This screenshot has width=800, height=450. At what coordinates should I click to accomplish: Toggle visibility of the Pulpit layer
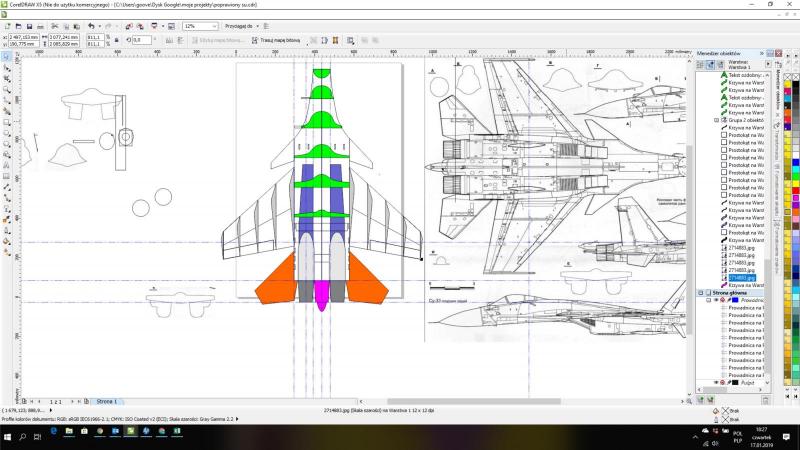pyautogui.click(x=715, y=383)
